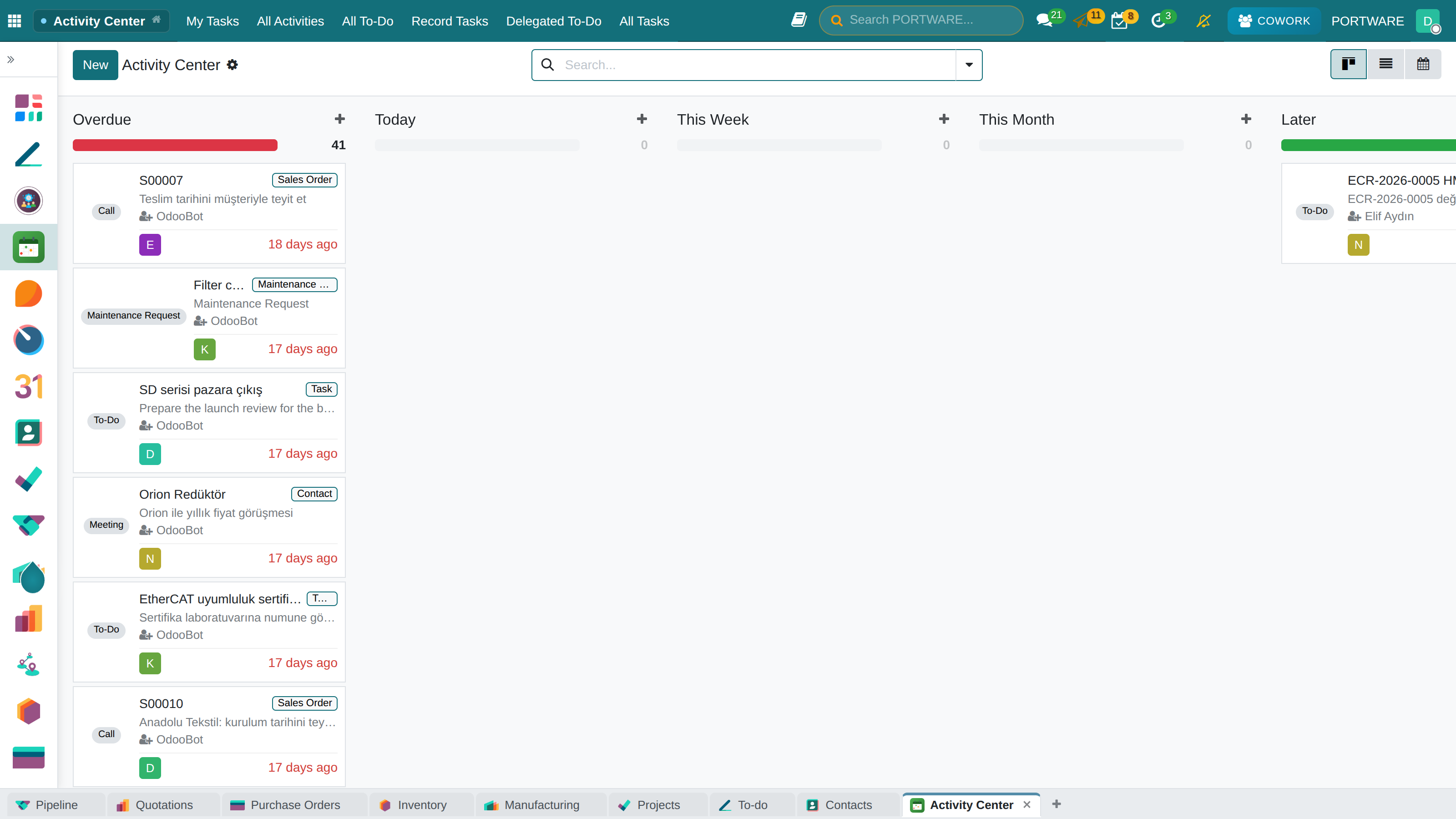This screenshot has width=1456, height=819.
Task: Open the PORTWARE company switcher
Action: coord(1367,21)
